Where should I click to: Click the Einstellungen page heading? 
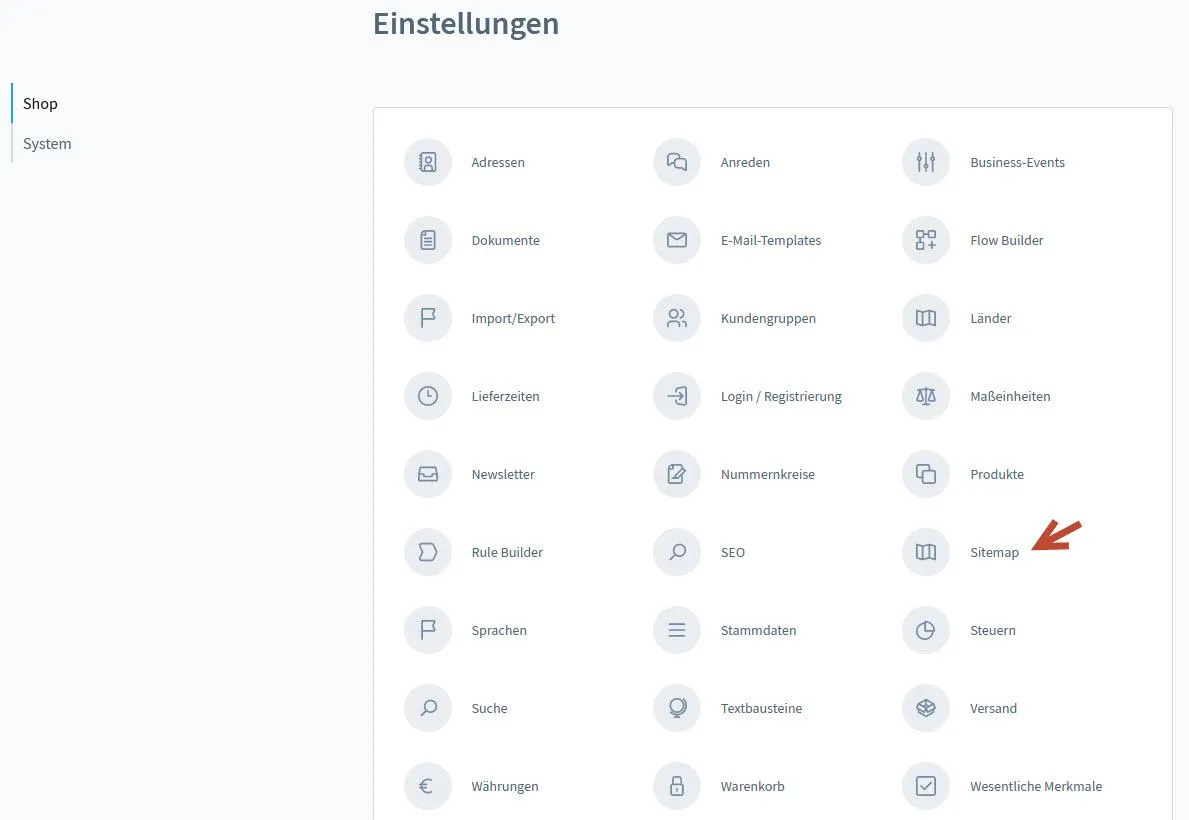(x=466, y=24)
